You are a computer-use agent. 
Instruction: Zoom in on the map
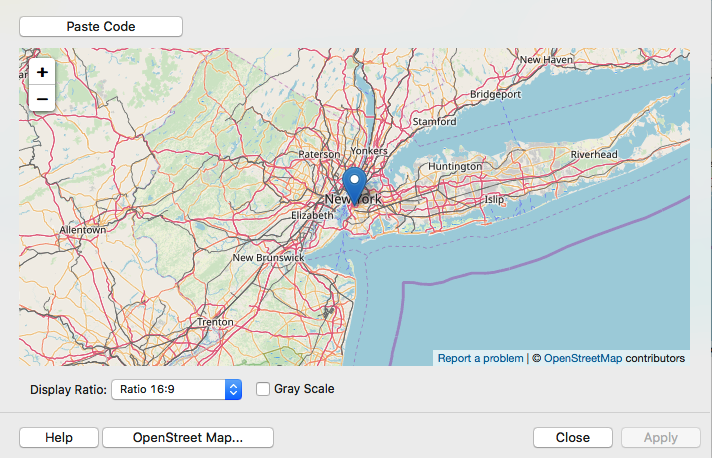point(42,72)
